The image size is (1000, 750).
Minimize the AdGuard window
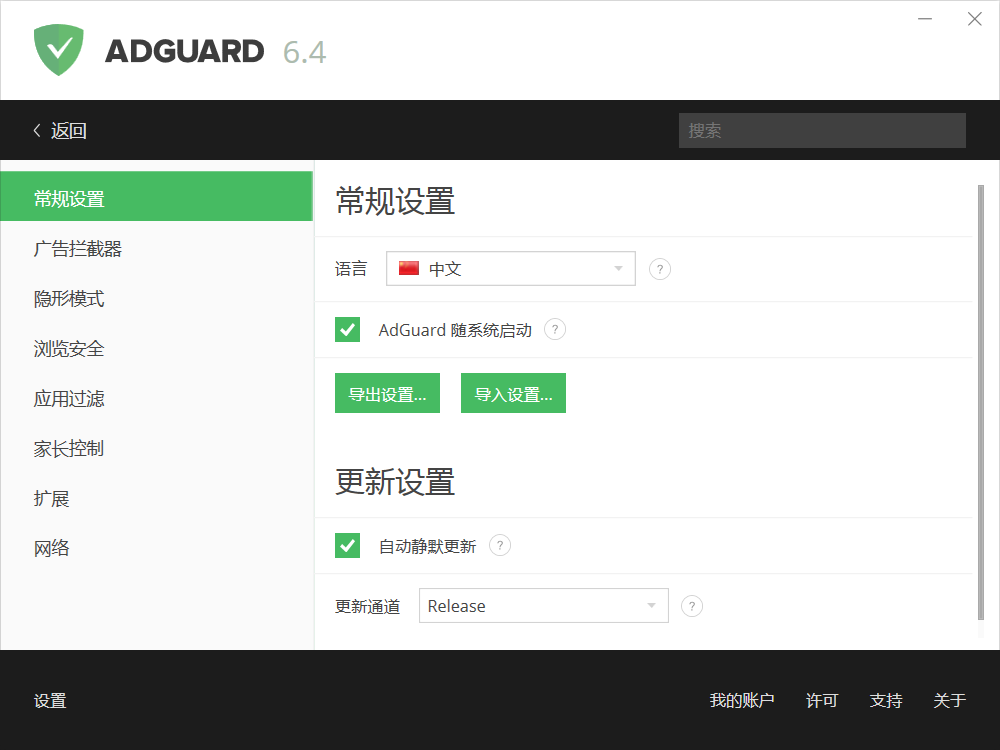click(x=925, y=19)
